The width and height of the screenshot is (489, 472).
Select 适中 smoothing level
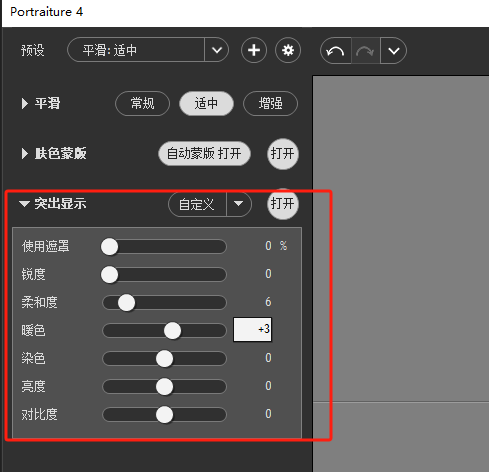(x=206, y=103)
